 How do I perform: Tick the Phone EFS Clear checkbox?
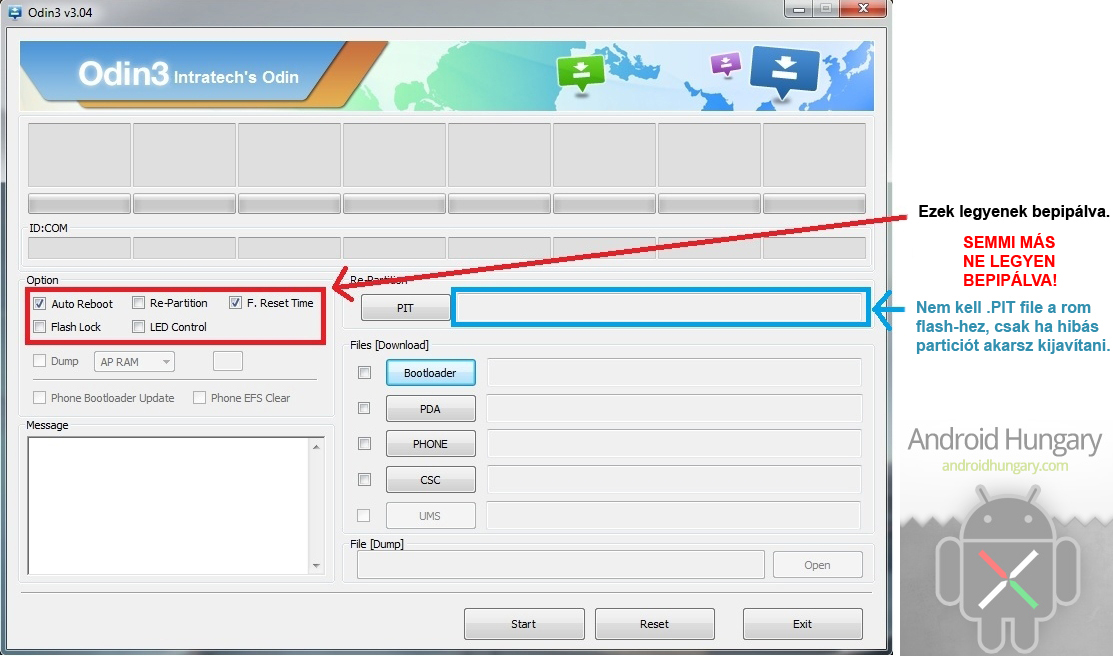click(x=199, y=398)
